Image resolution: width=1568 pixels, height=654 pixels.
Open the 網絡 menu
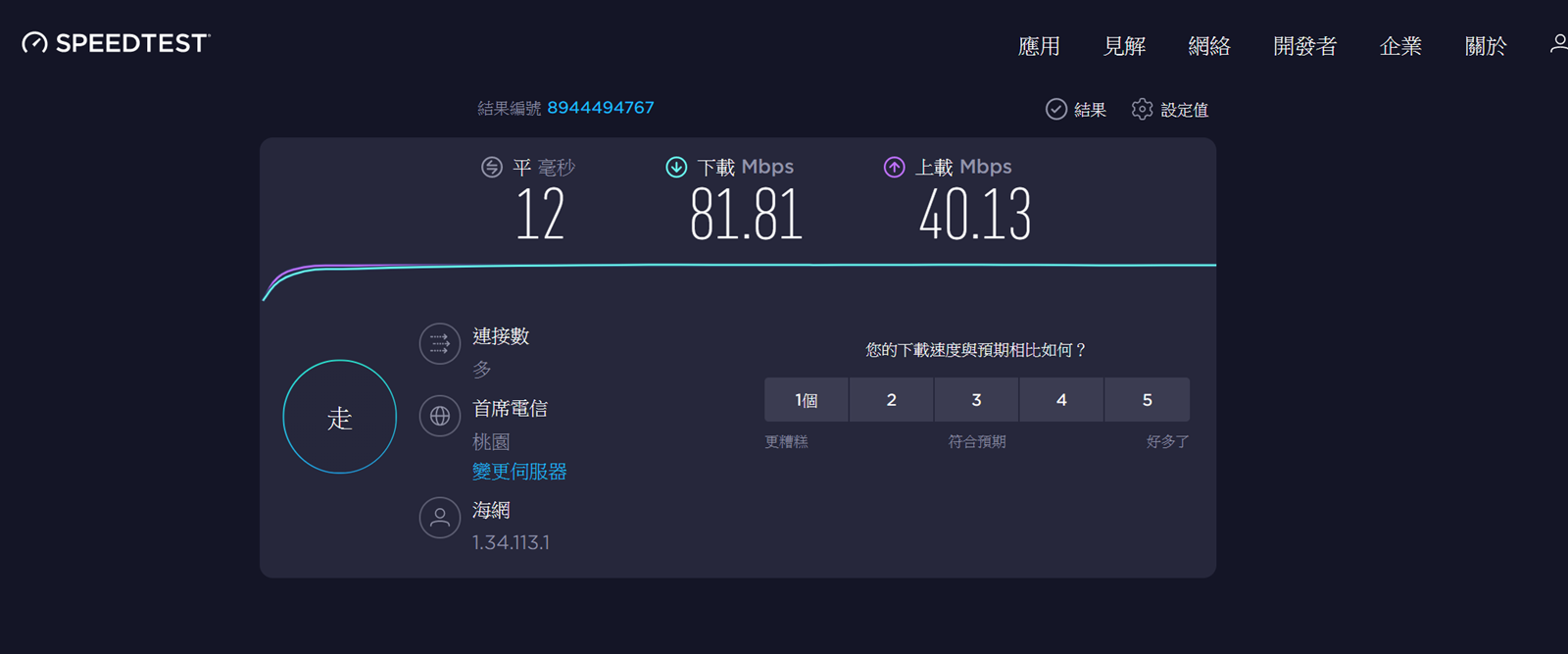point(1208,46)
